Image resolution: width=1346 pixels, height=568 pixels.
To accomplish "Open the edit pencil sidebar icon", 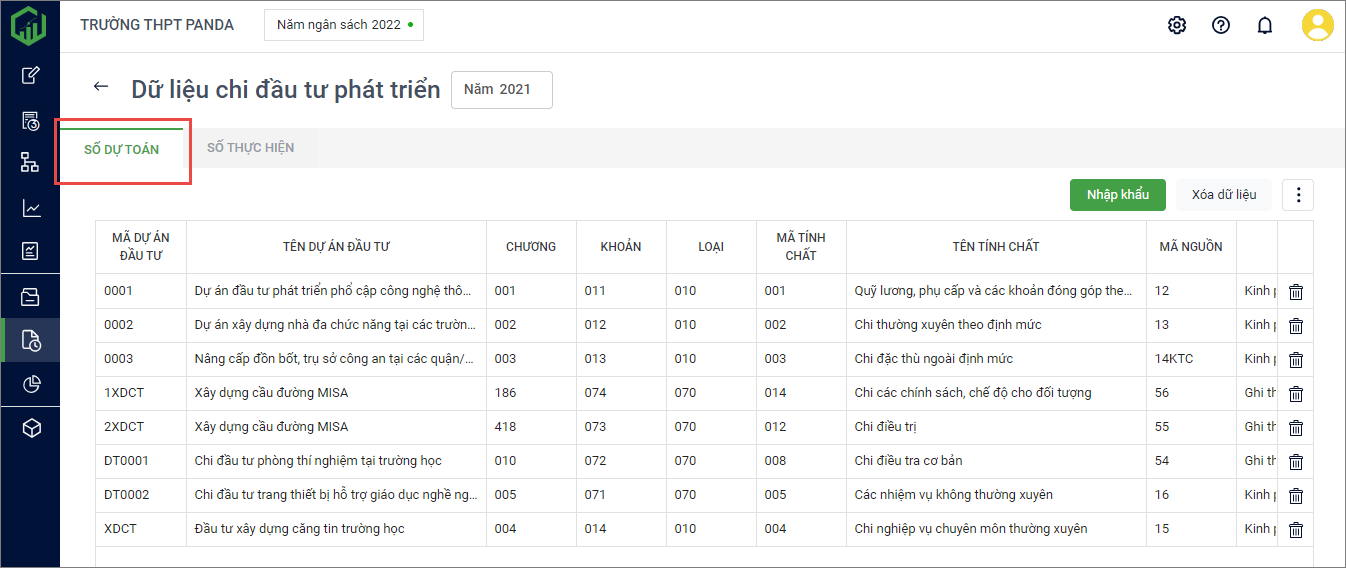I will pos(31,75).
